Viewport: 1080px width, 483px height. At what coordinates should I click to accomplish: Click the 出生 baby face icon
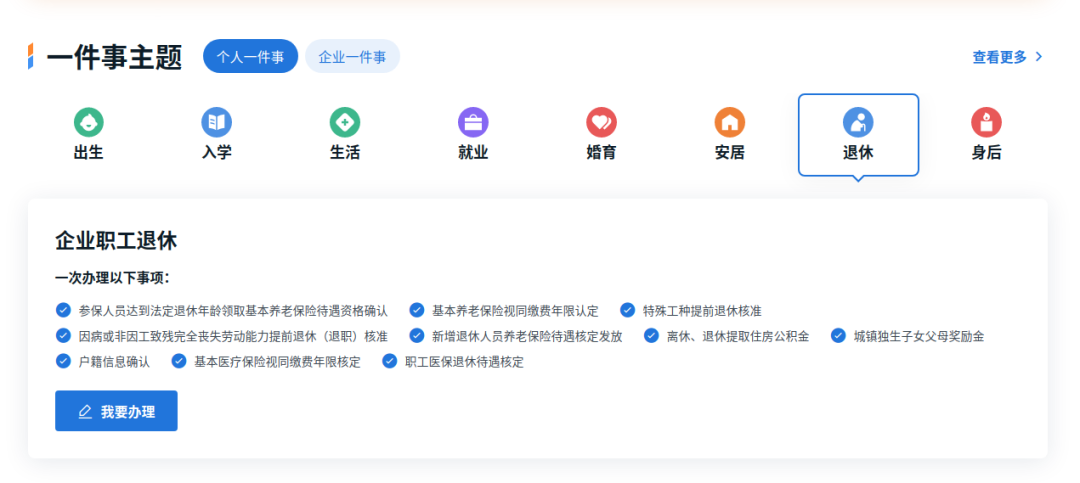coord(89,123)
